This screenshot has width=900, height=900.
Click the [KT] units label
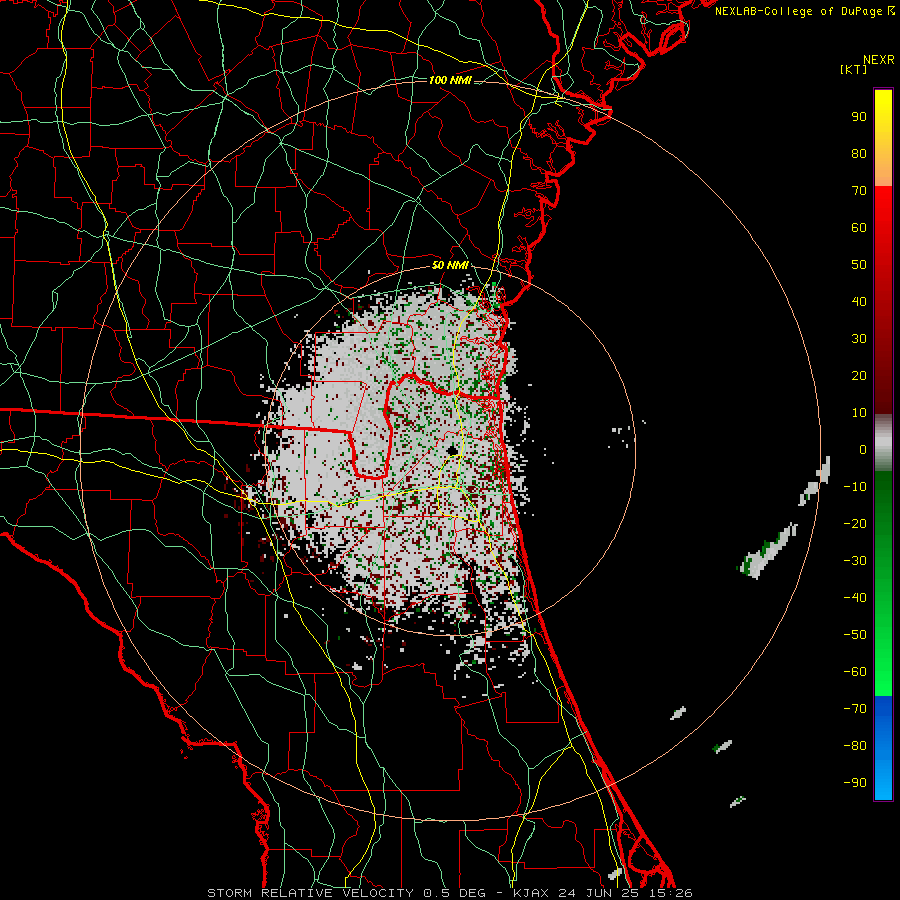point(854,69)
